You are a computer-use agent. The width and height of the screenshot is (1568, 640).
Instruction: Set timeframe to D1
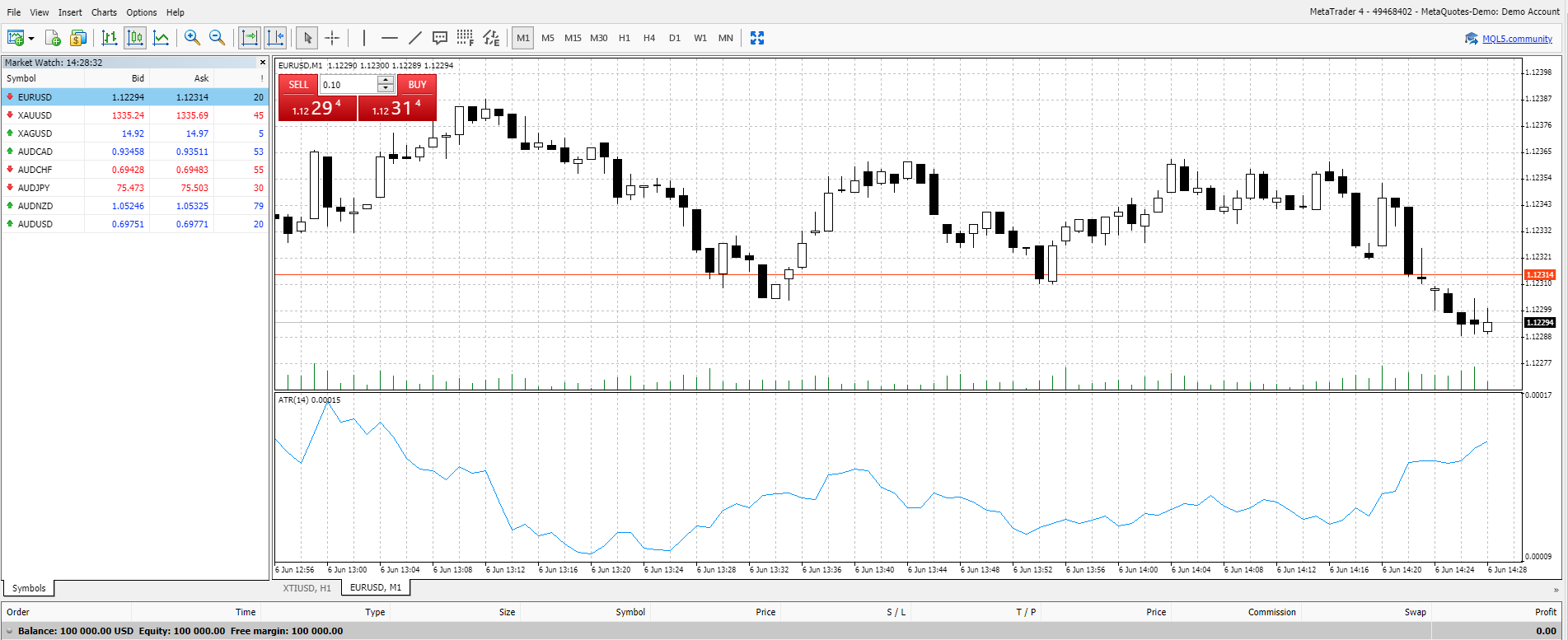[x=675, y=38]
